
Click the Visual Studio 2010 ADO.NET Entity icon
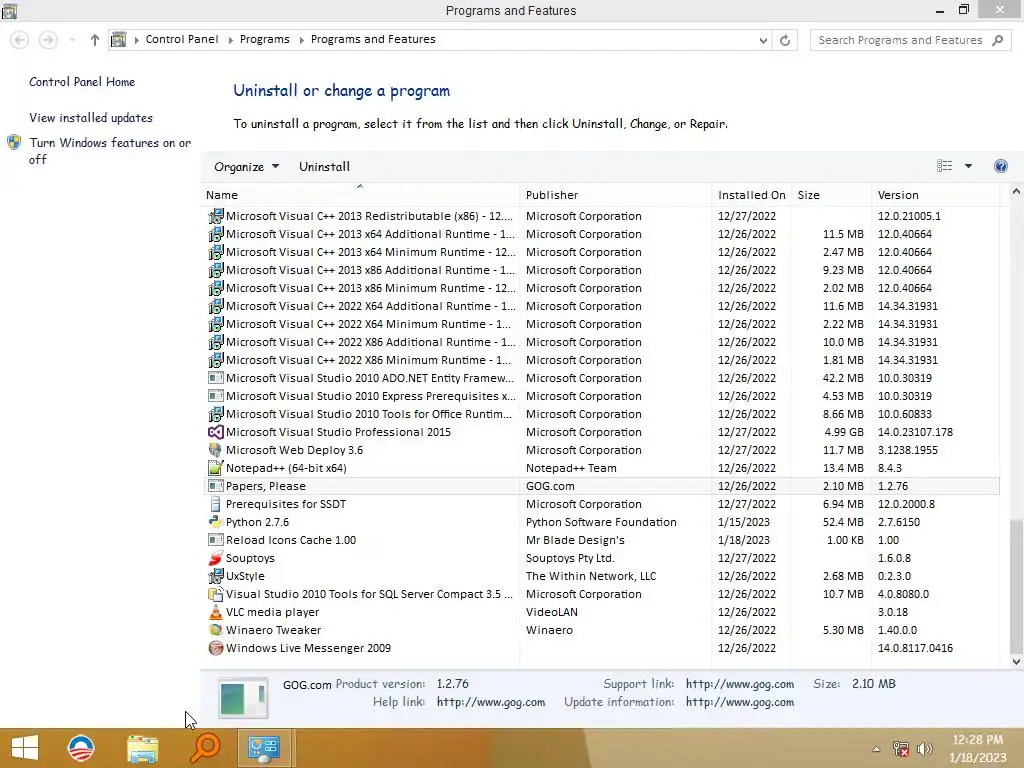216,377
